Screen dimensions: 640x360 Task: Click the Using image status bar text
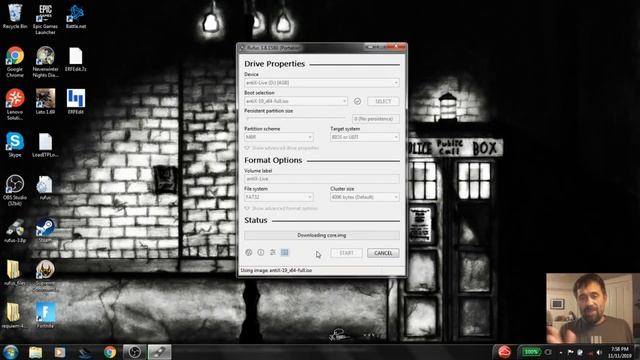[276, 270]
